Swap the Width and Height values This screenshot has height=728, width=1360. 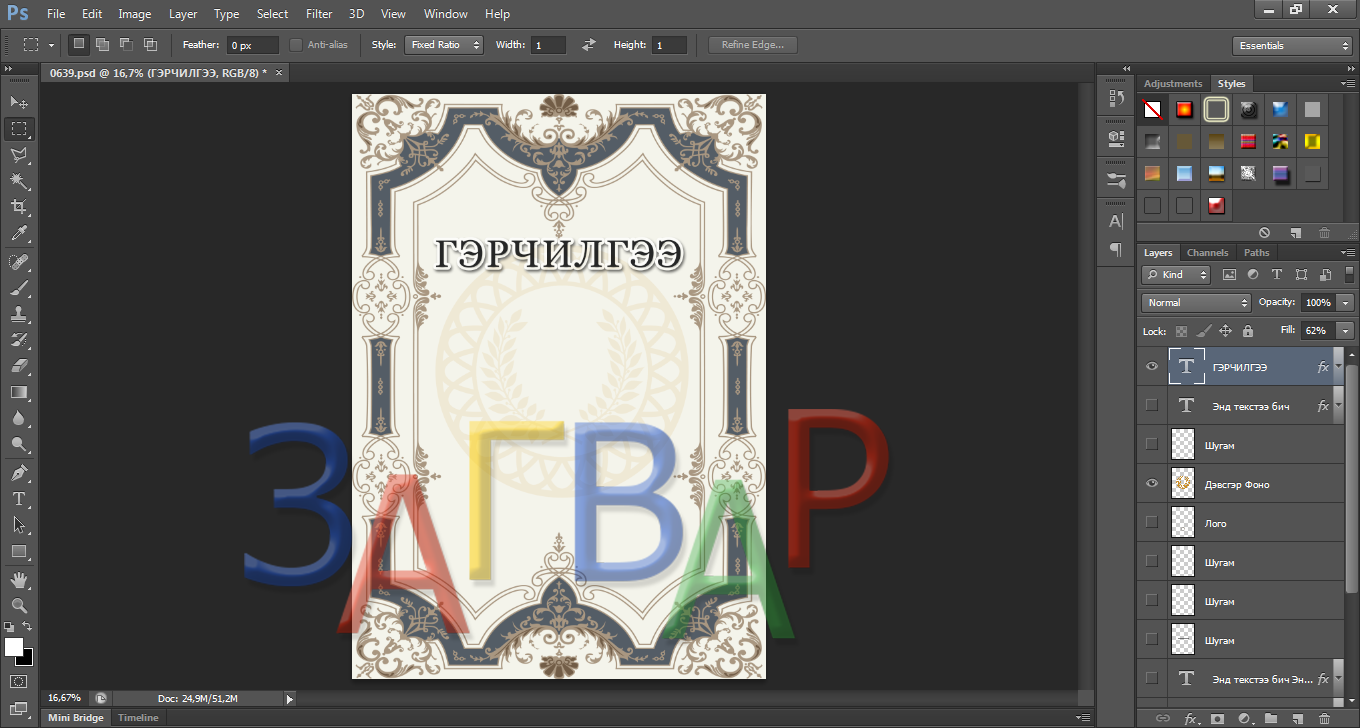589,45
